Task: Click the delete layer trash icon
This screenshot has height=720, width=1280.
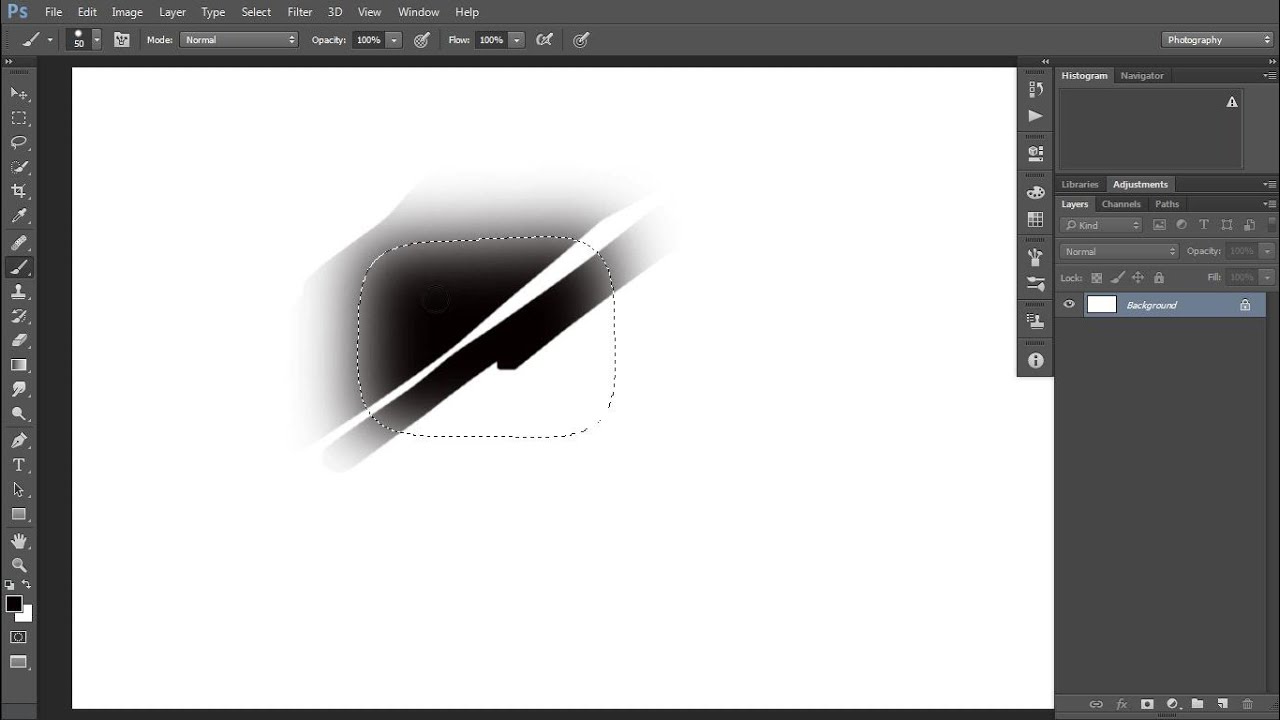Action: [1247, 704]
